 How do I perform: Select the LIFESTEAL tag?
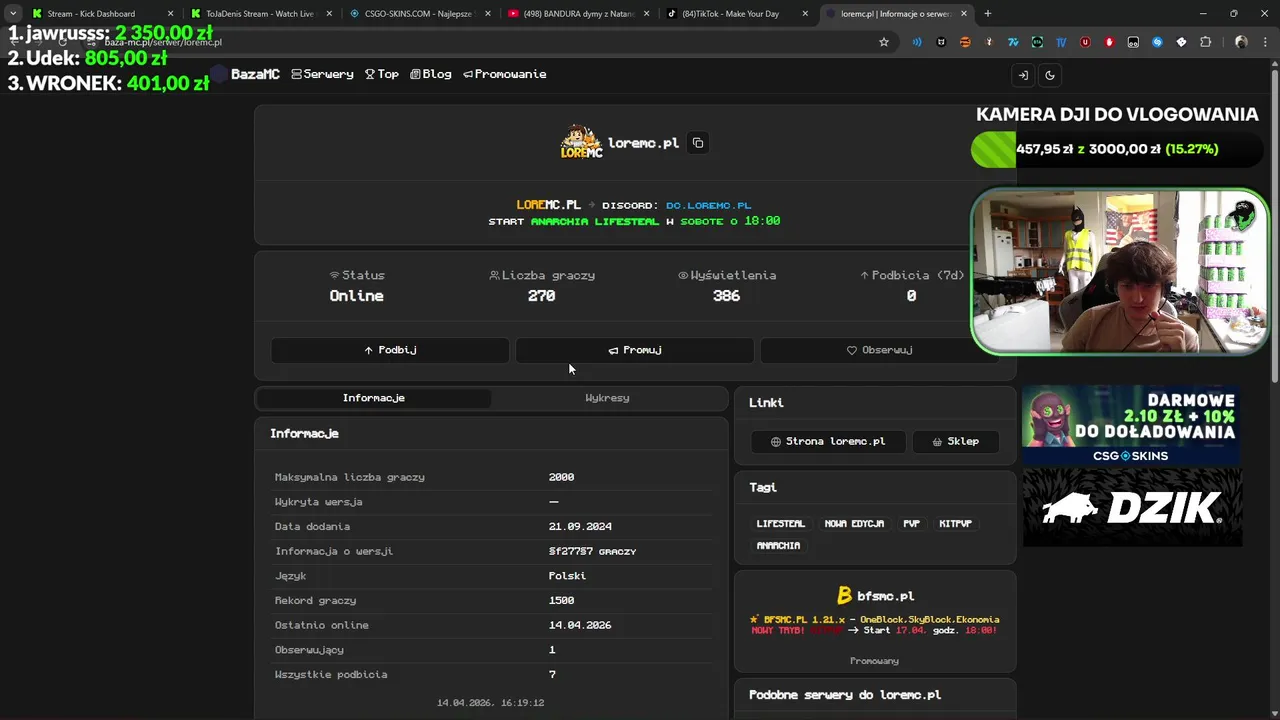[x=780, y=524]
